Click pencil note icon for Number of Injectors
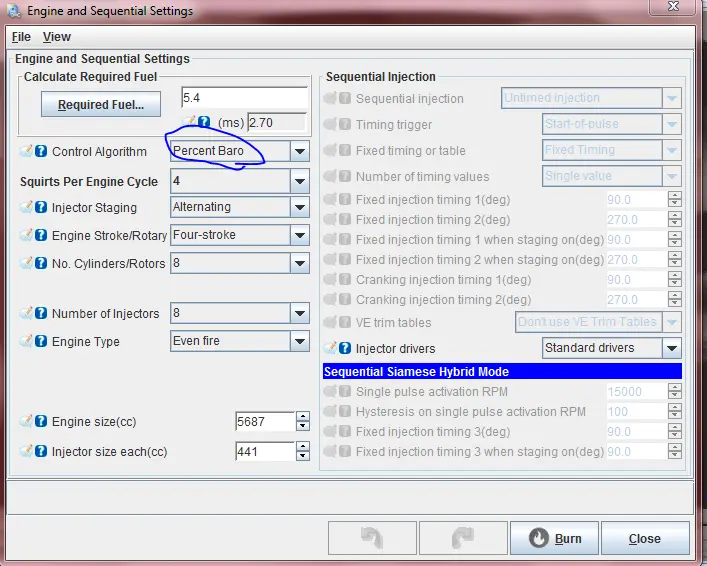 point(26,313)
